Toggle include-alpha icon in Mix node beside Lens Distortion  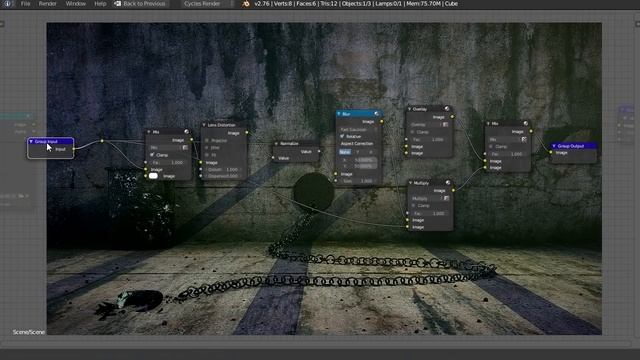click(185, 147)
